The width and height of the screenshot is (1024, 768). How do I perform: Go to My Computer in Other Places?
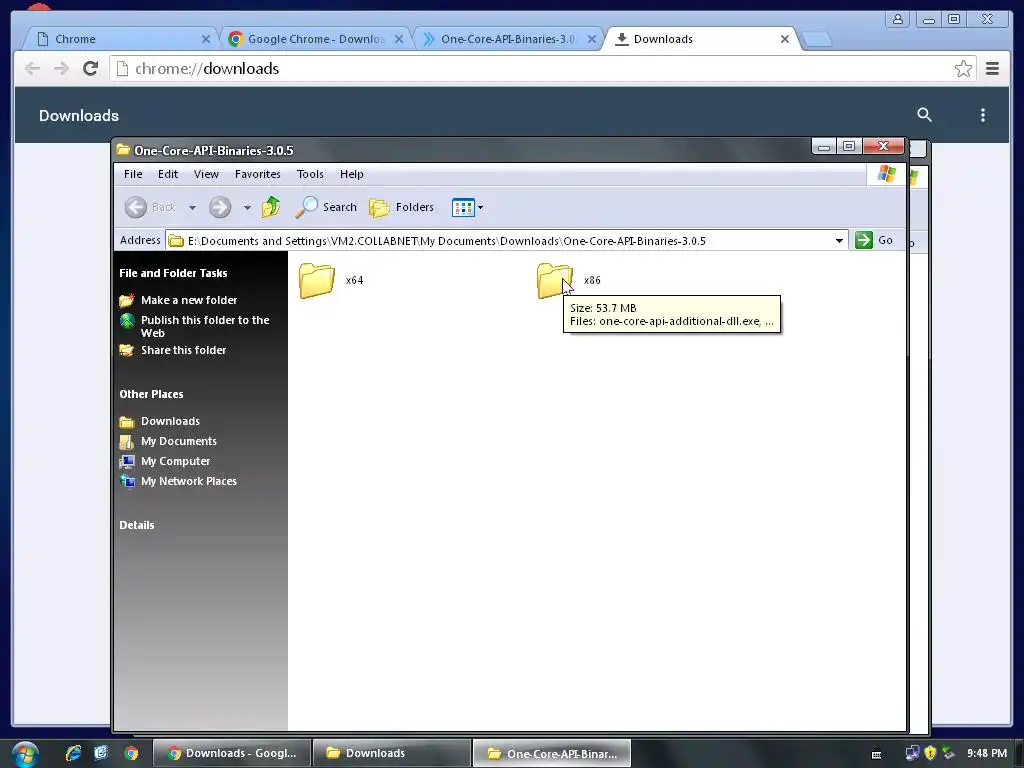pyautogui.click(x=176, y=461)
